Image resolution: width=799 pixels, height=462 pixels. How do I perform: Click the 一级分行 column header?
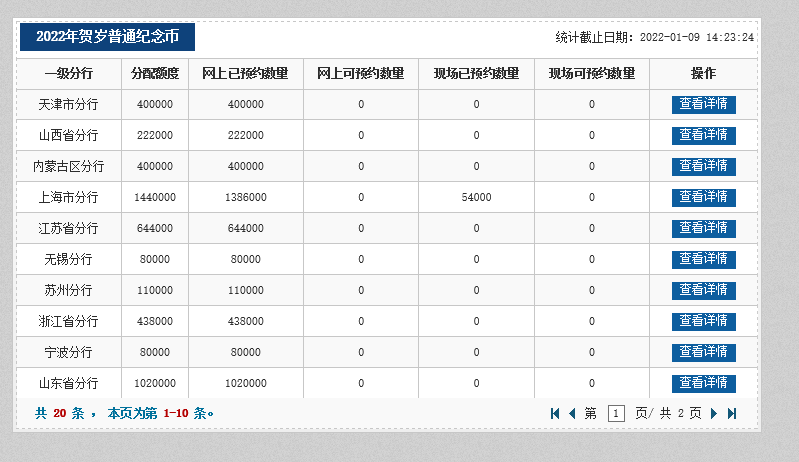pos(69,73)
